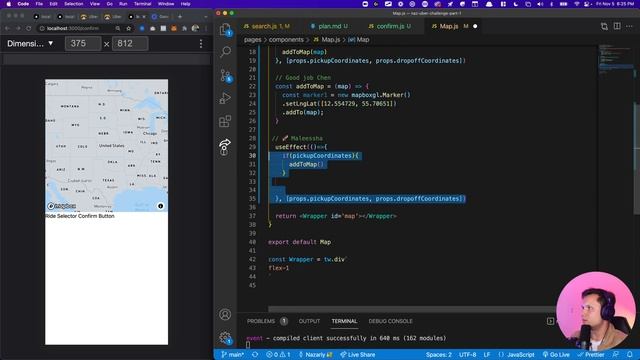Viewport: 640px width, 360px height.
Task: Click the components breadcrumb
Action: pyautogui.click(x=286, y=40)
